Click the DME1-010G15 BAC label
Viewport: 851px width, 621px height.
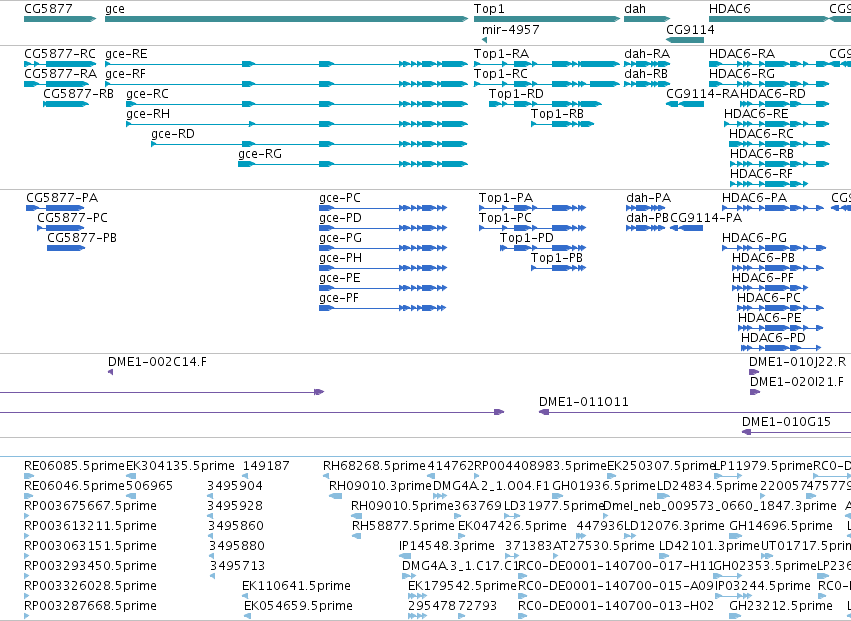coord(786,422)
